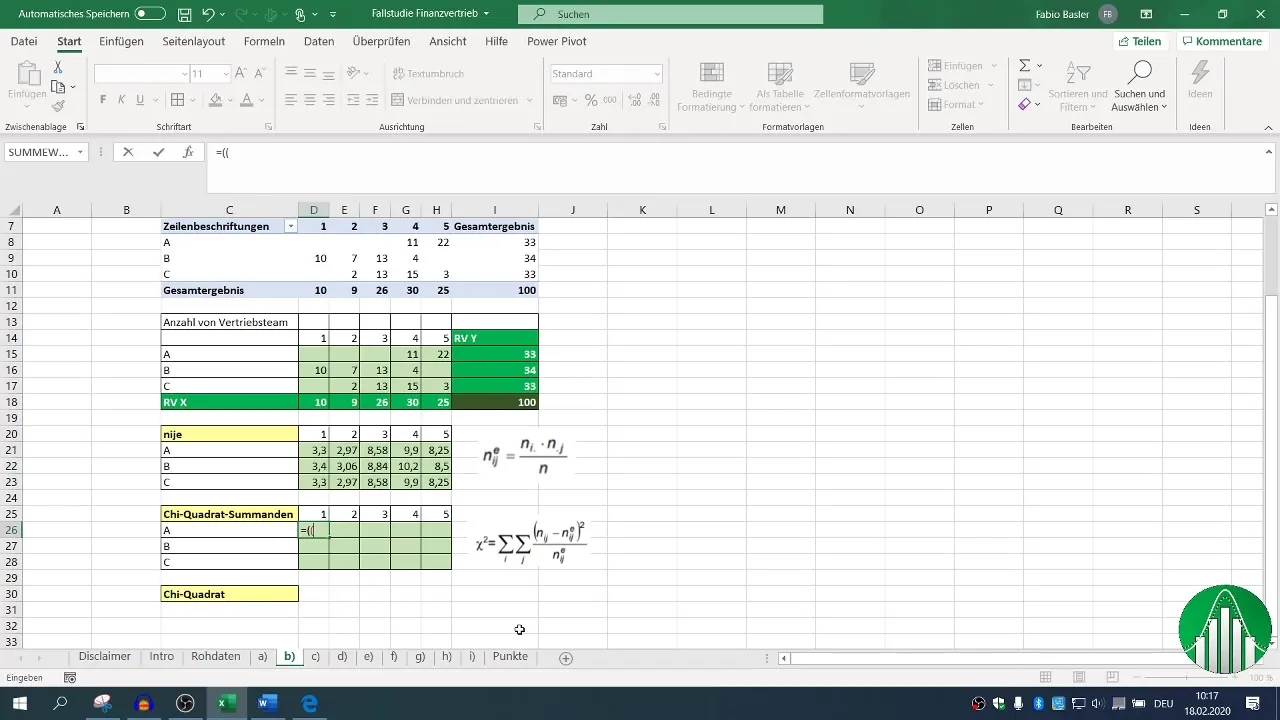Toggle the Automatisches Speichern switch
This screenshot has width=1280, height=720.
point(150,14)
